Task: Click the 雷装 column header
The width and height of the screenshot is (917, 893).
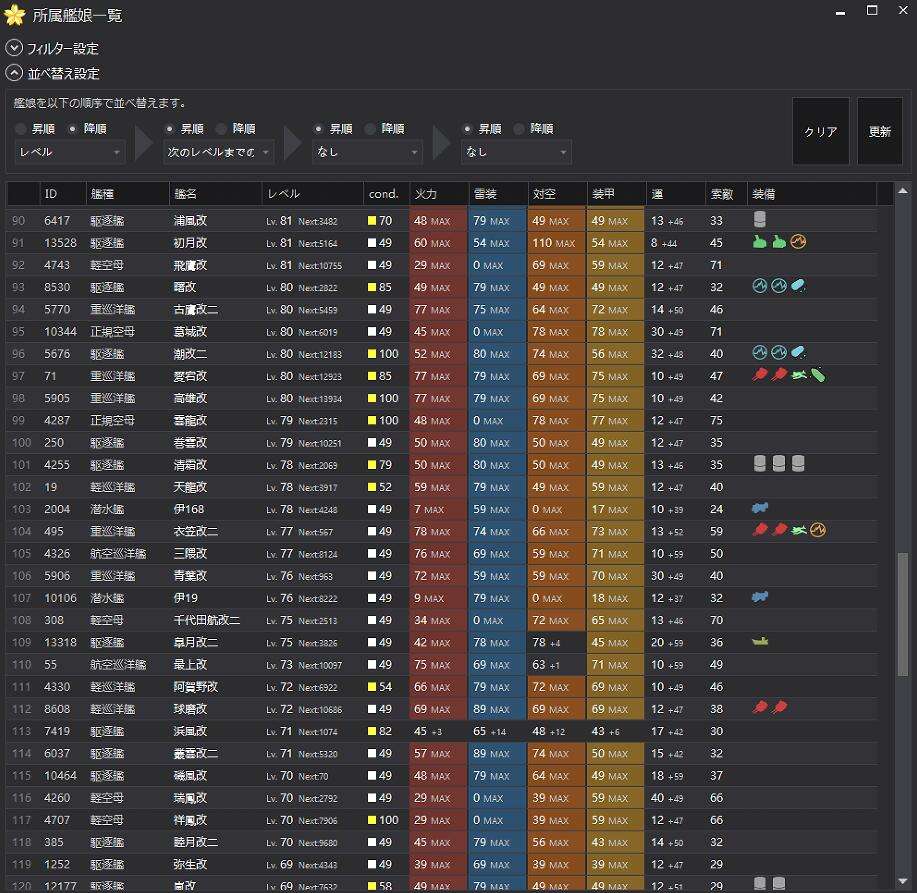Action: tap(498, 194)
